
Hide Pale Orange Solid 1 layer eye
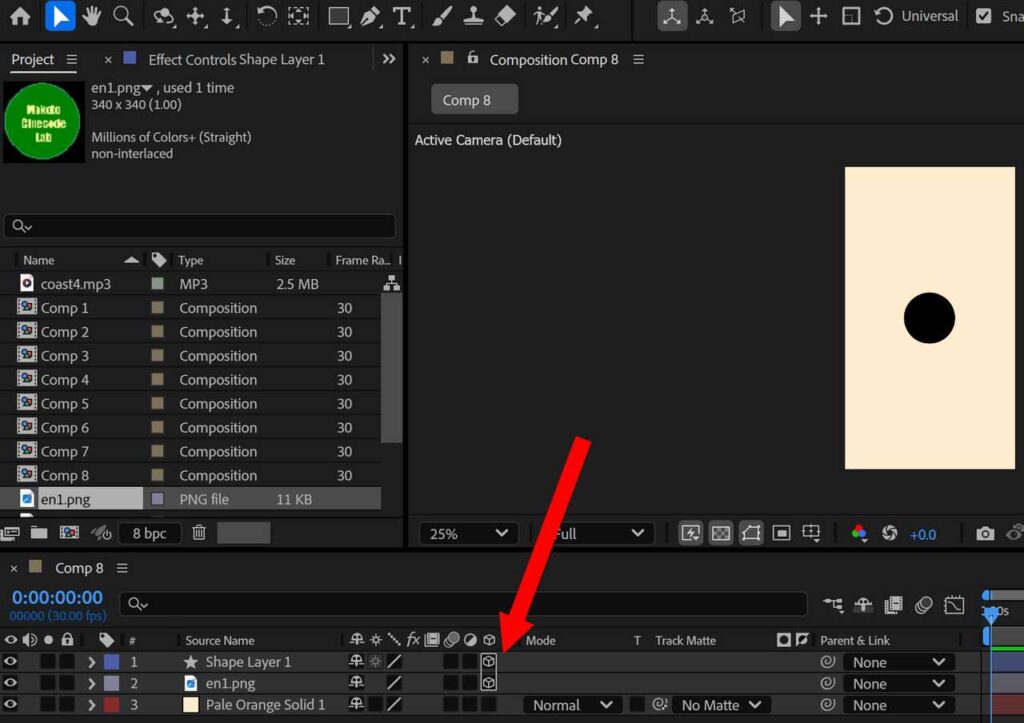10,705
